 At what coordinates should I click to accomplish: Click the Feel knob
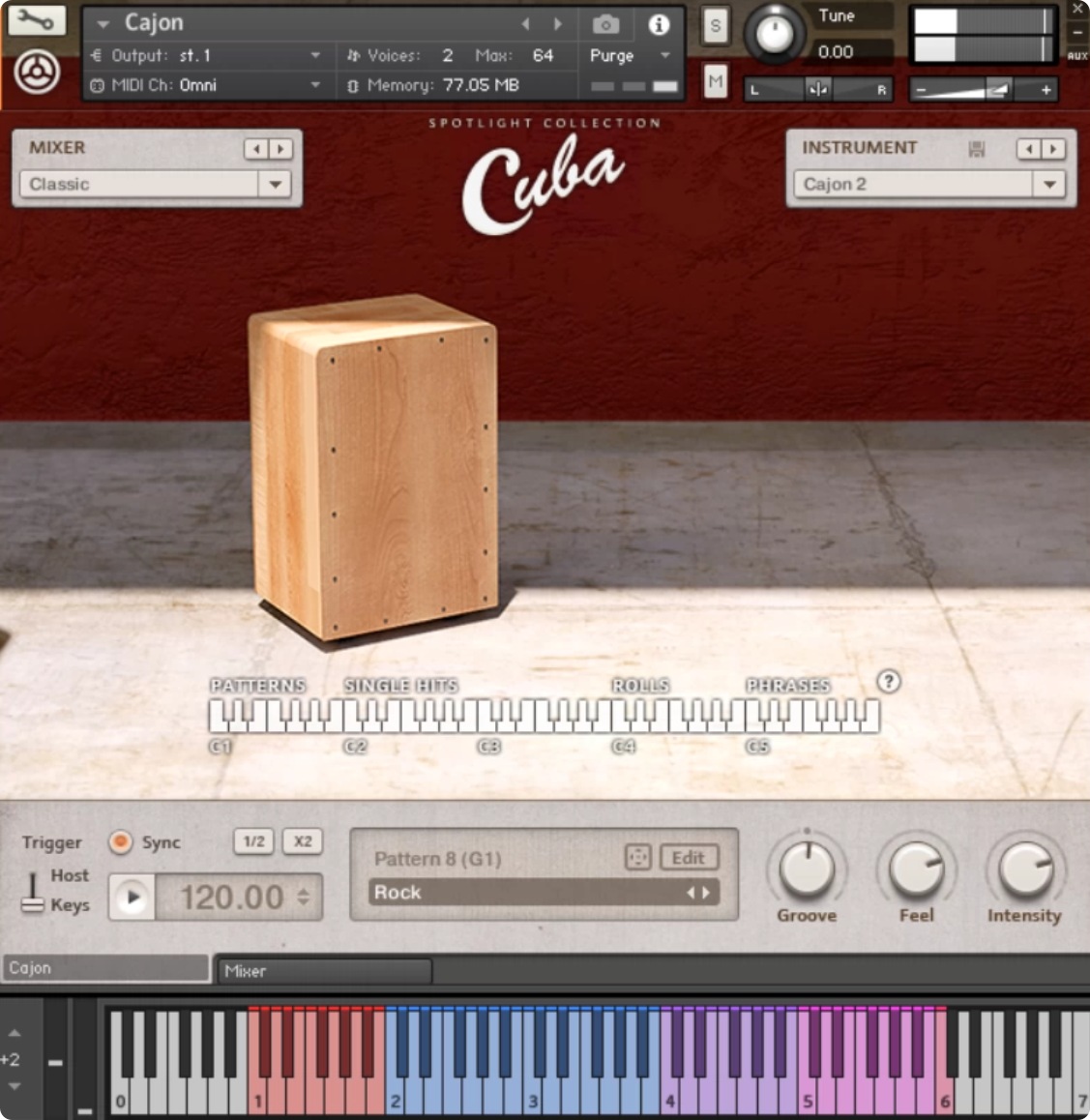point(917,869)
